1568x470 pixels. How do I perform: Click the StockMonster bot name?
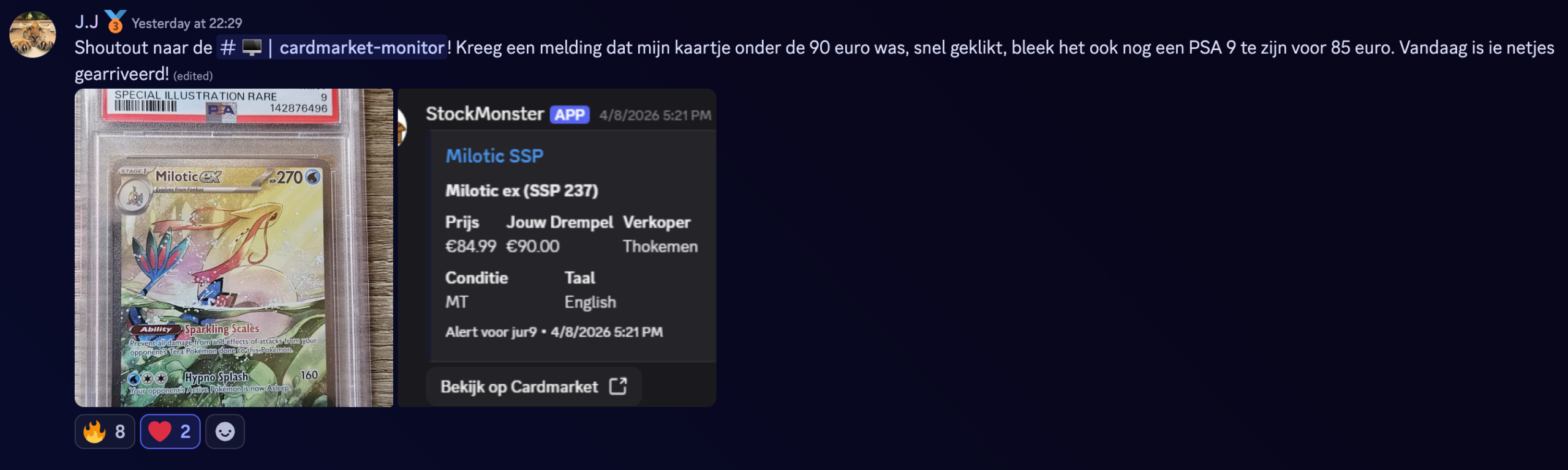[484, 114]
